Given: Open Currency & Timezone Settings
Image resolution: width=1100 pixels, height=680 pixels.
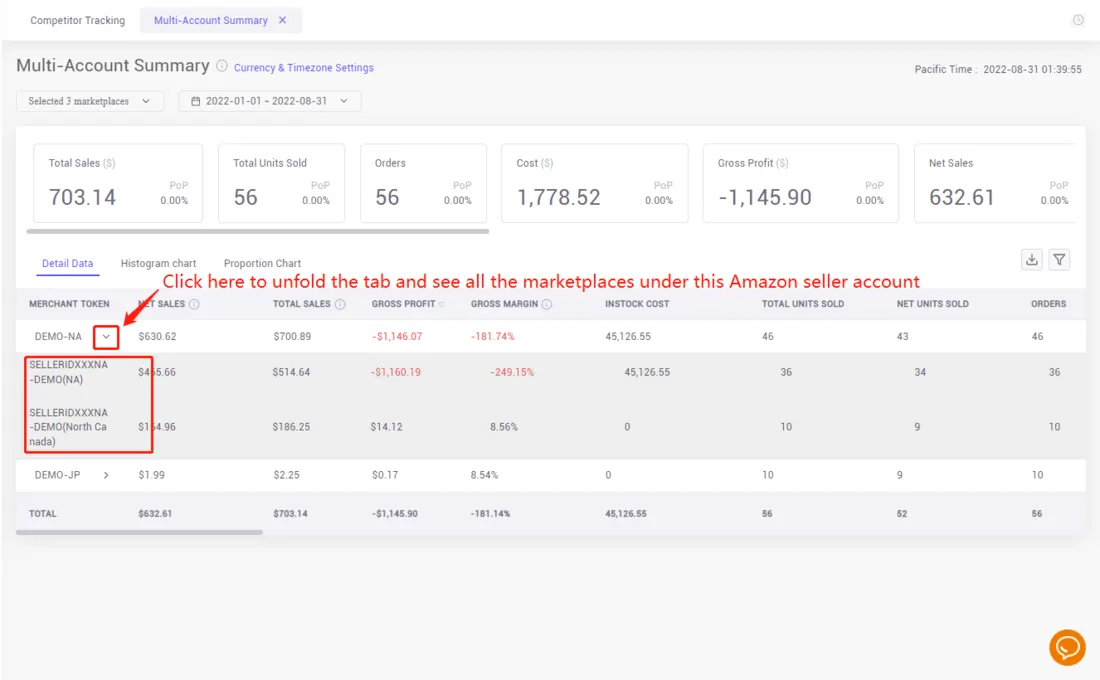Looking at the screenshot, I should point(302,67).
